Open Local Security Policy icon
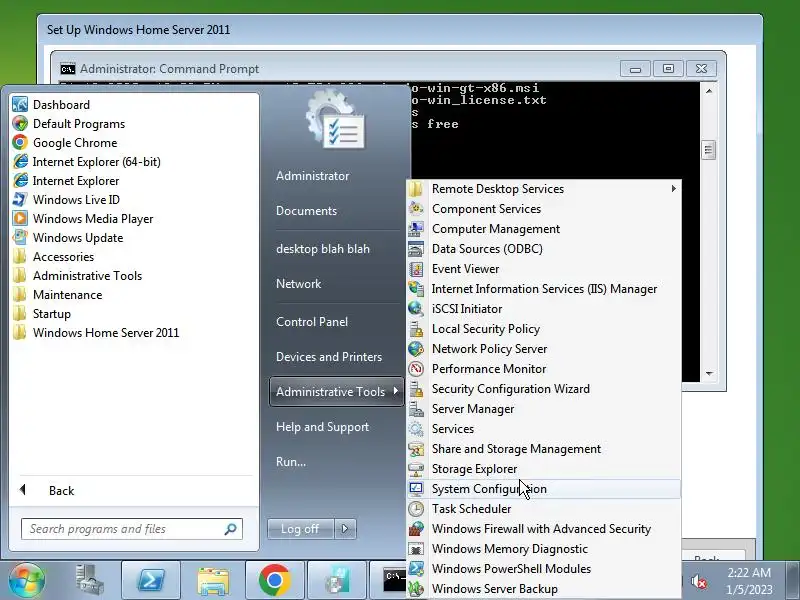 coord(416,329)
